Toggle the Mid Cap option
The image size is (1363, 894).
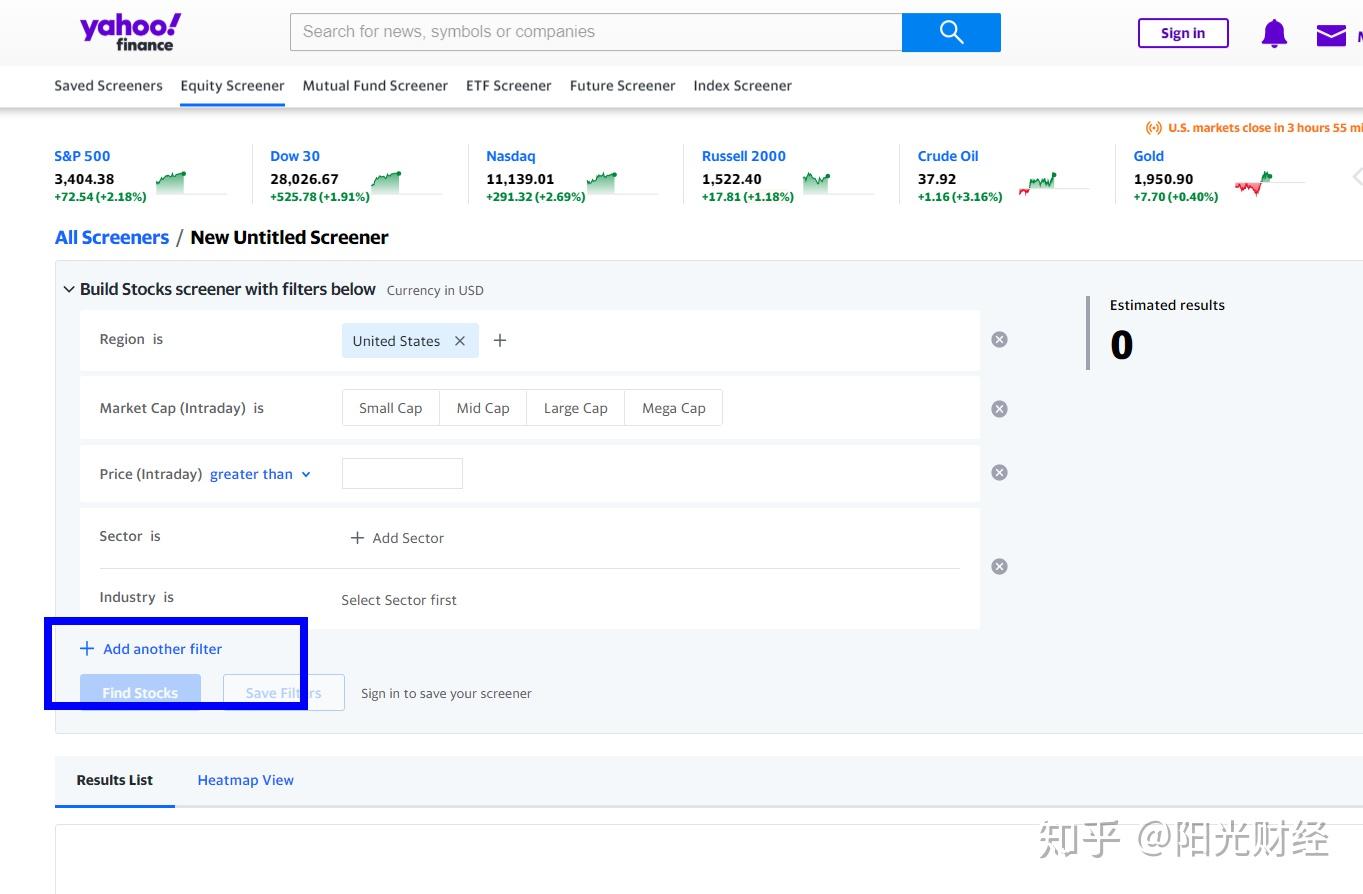(x=483, y=408)
